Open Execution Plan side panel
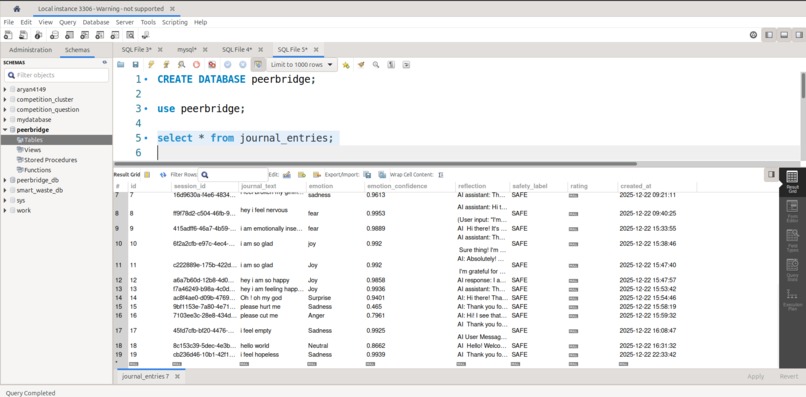 792,300
